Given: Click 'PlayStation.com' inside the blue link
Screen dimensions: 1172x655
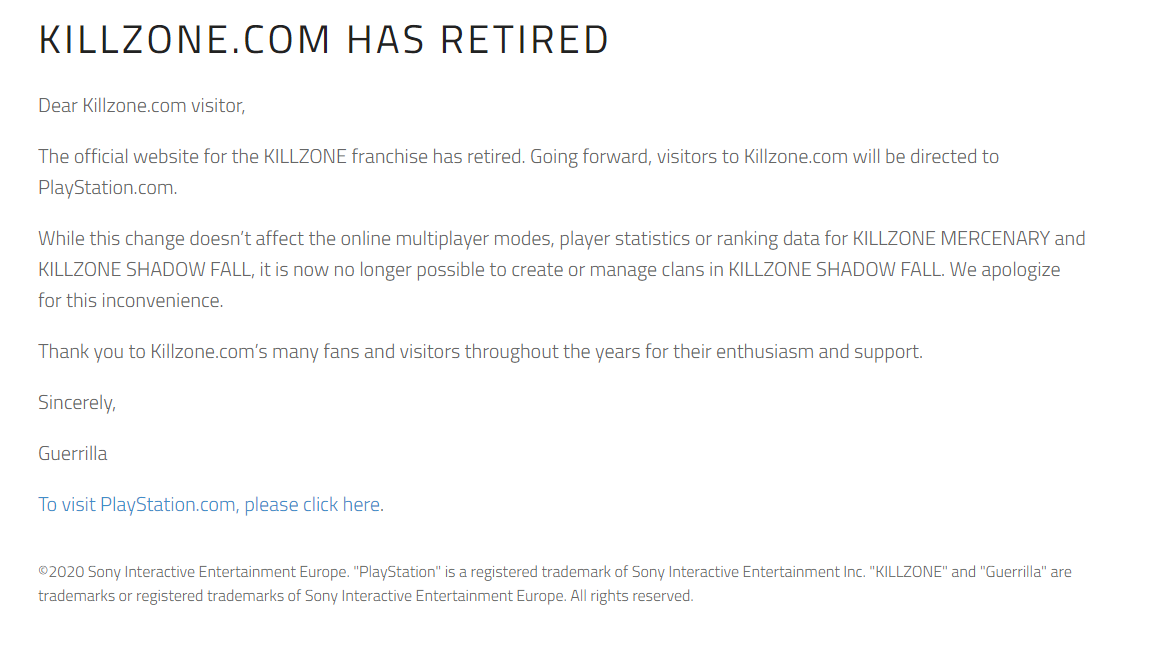Looking at the screenshot, I should (167, 505).
